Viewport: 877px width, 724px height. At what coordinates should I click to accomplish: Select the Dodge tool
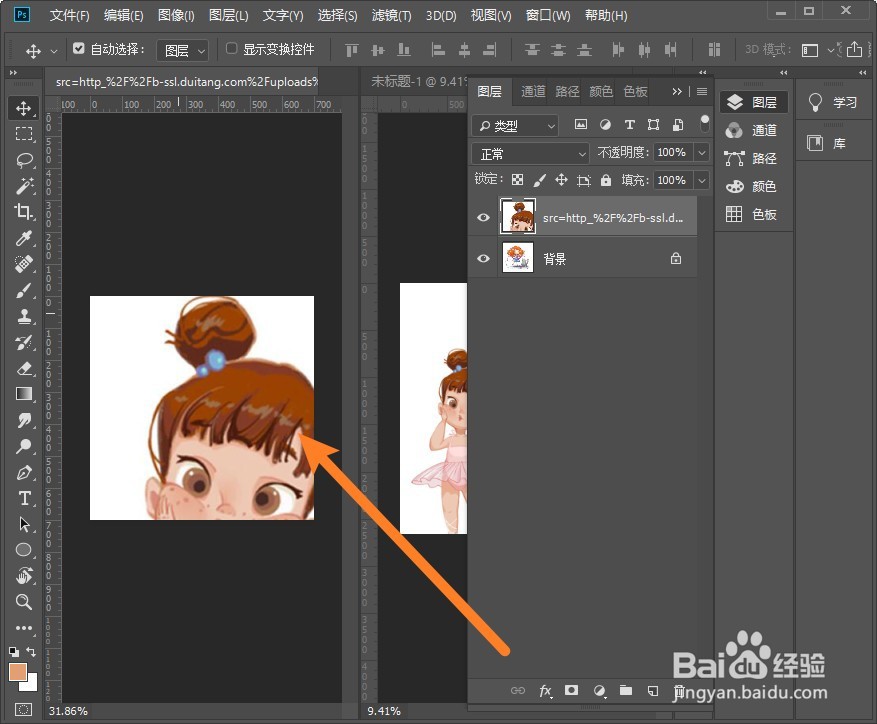pyautogui.click(x=23, y=446)
